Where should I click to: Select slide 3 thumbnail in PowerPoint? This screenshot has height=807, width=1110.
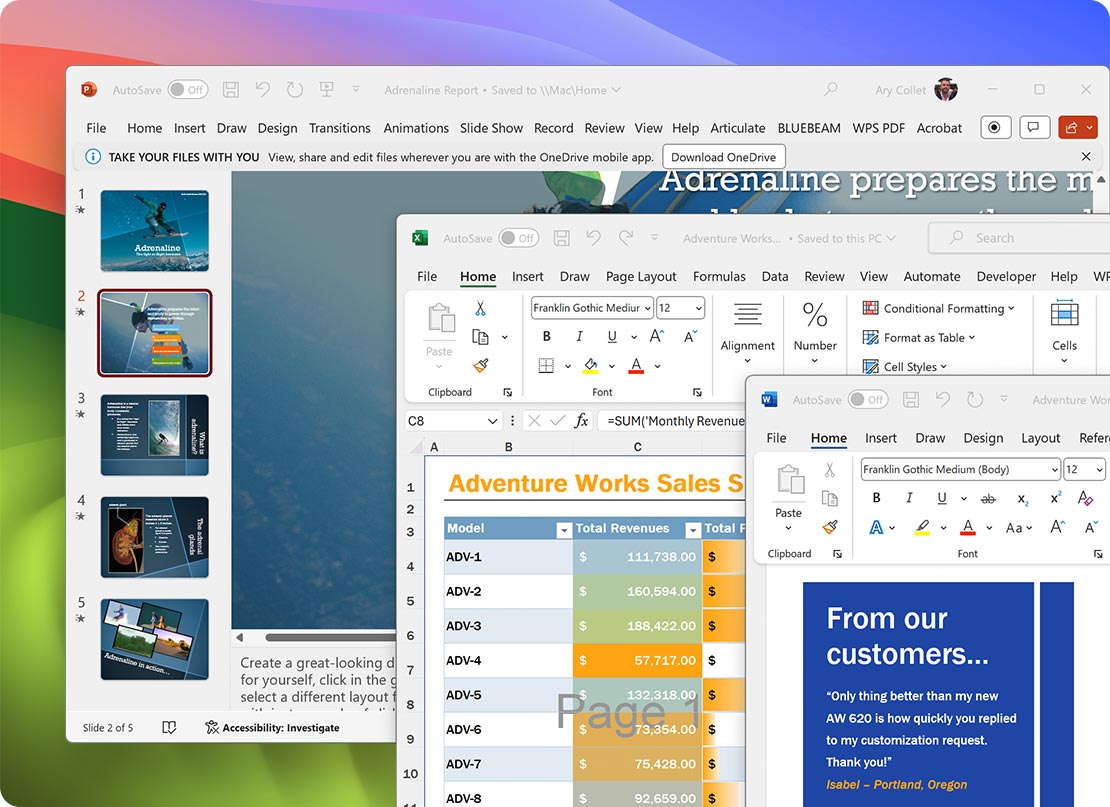(x=154, y=435)
